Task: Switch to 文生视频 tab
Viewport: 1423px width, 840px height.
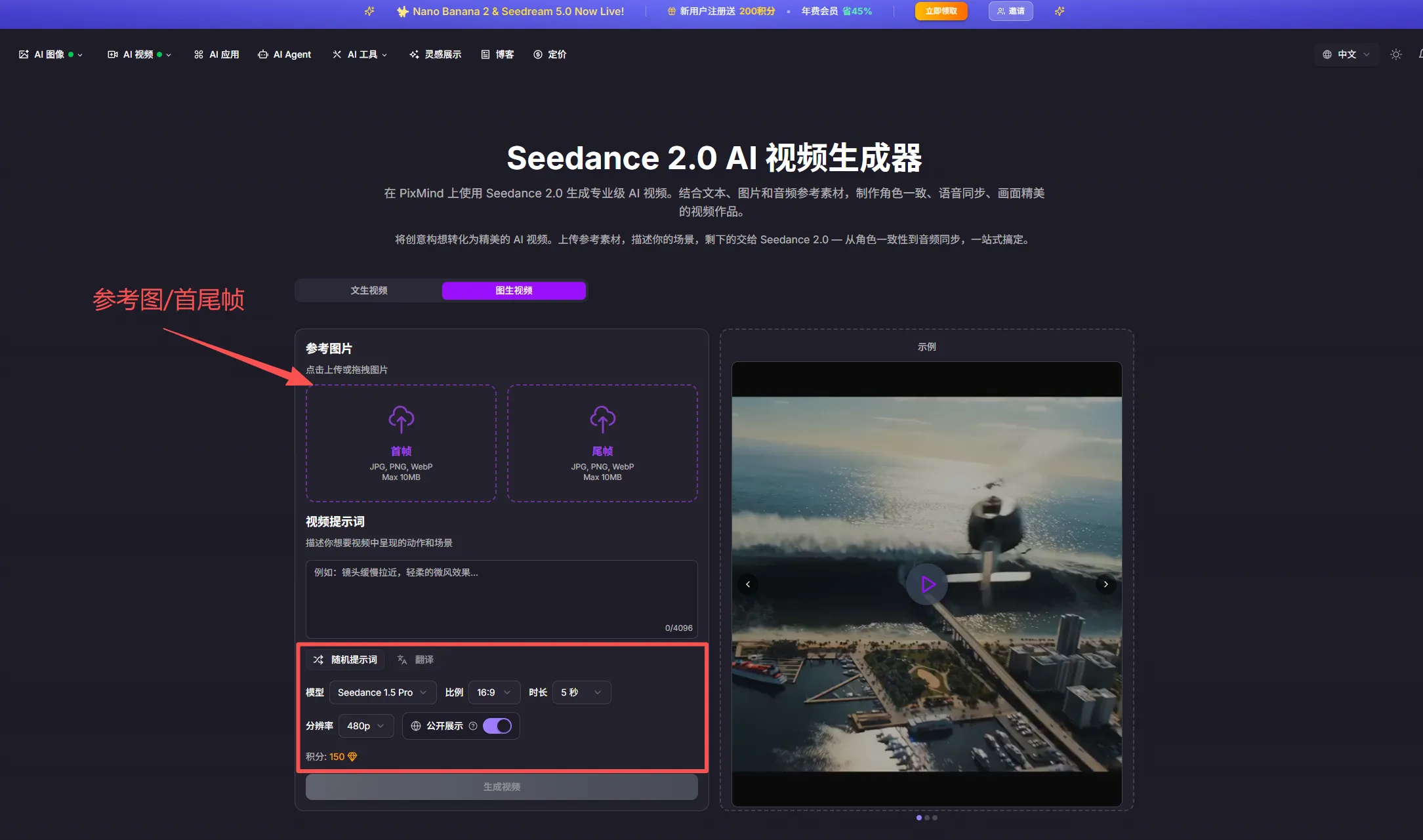Action: pos(369,290)
